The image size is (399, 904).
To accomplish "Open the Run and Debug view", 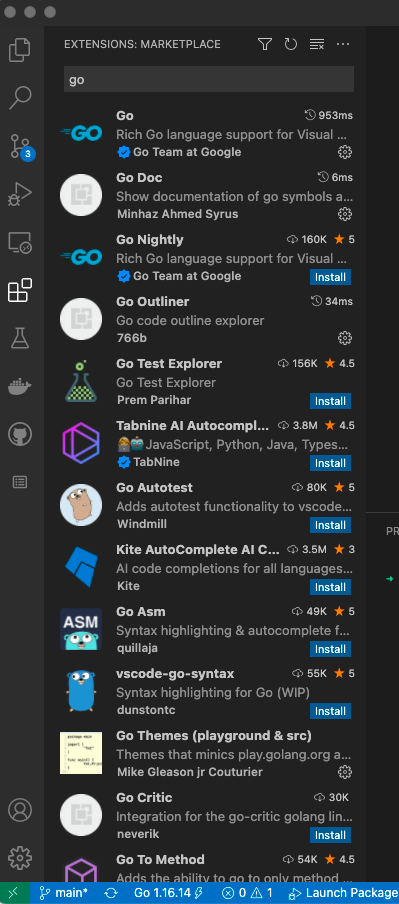I will coord(20,195).
